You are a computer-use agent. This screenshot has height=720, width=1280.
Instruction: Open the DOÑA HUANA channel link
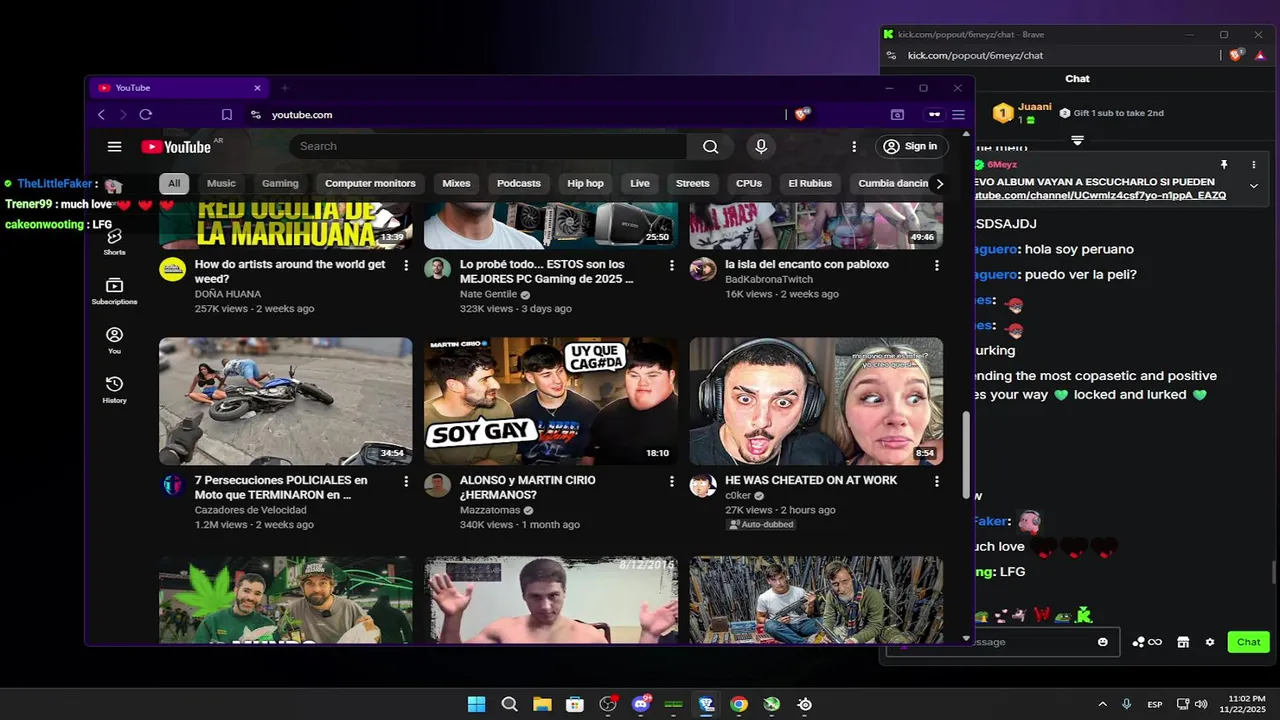228,294
